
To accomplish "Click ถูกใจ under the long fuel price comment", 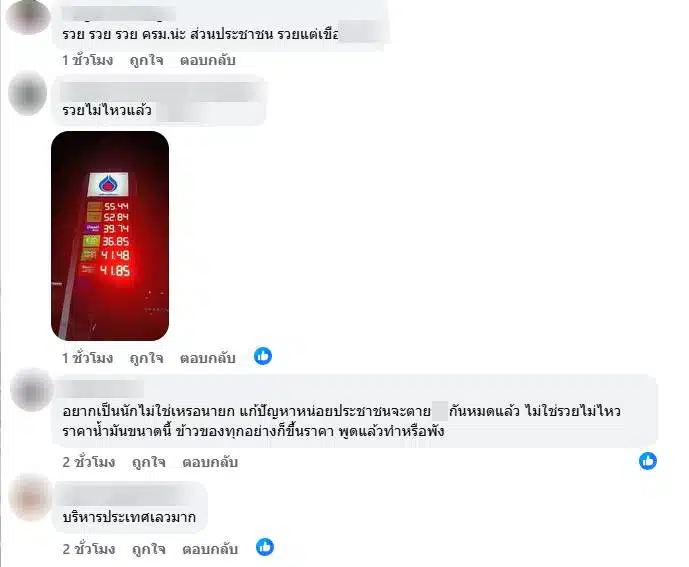I will pos(149,462).
